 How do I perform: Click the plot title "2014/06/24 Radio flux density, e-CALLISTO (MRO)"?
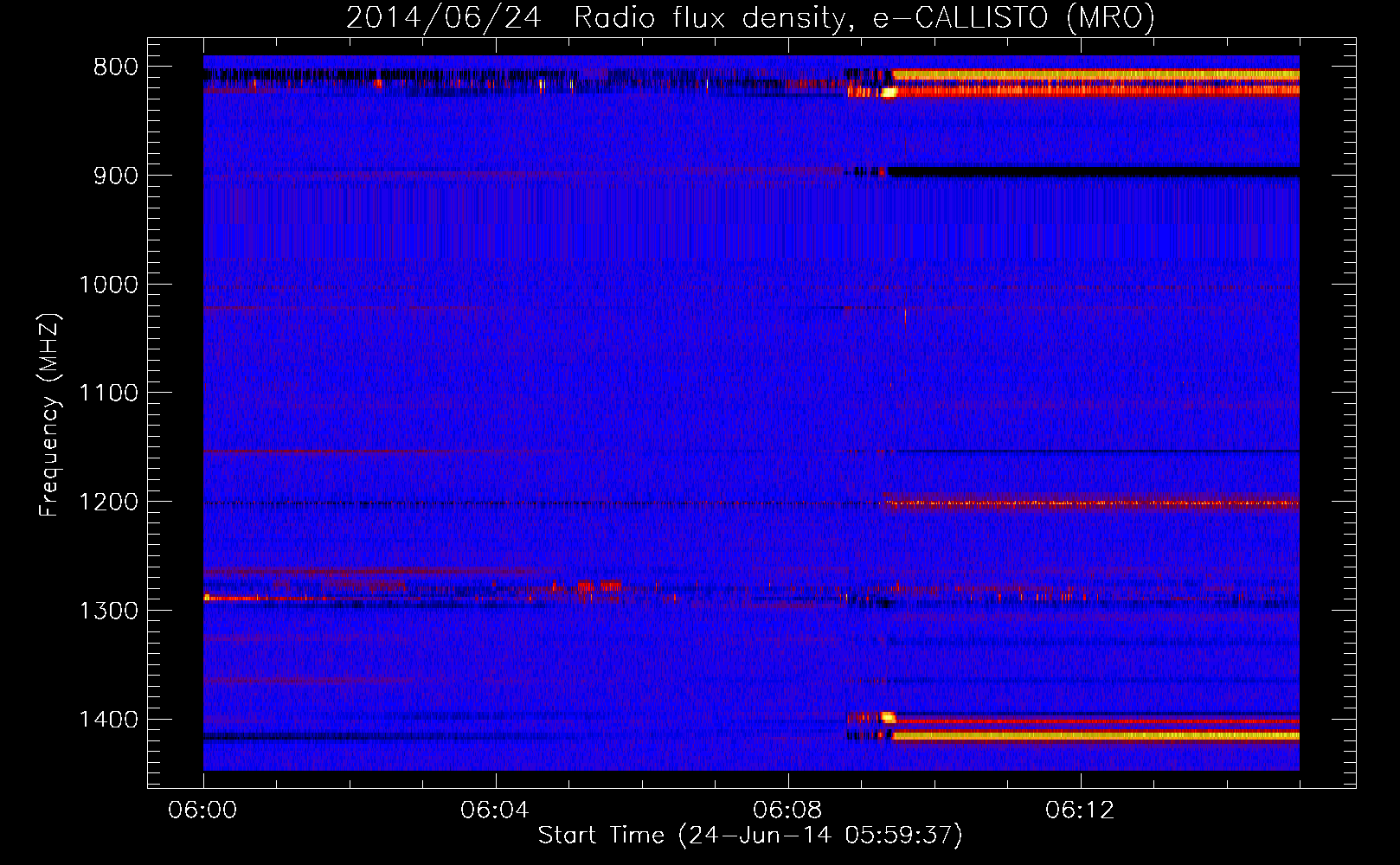[x=750, y=17]
